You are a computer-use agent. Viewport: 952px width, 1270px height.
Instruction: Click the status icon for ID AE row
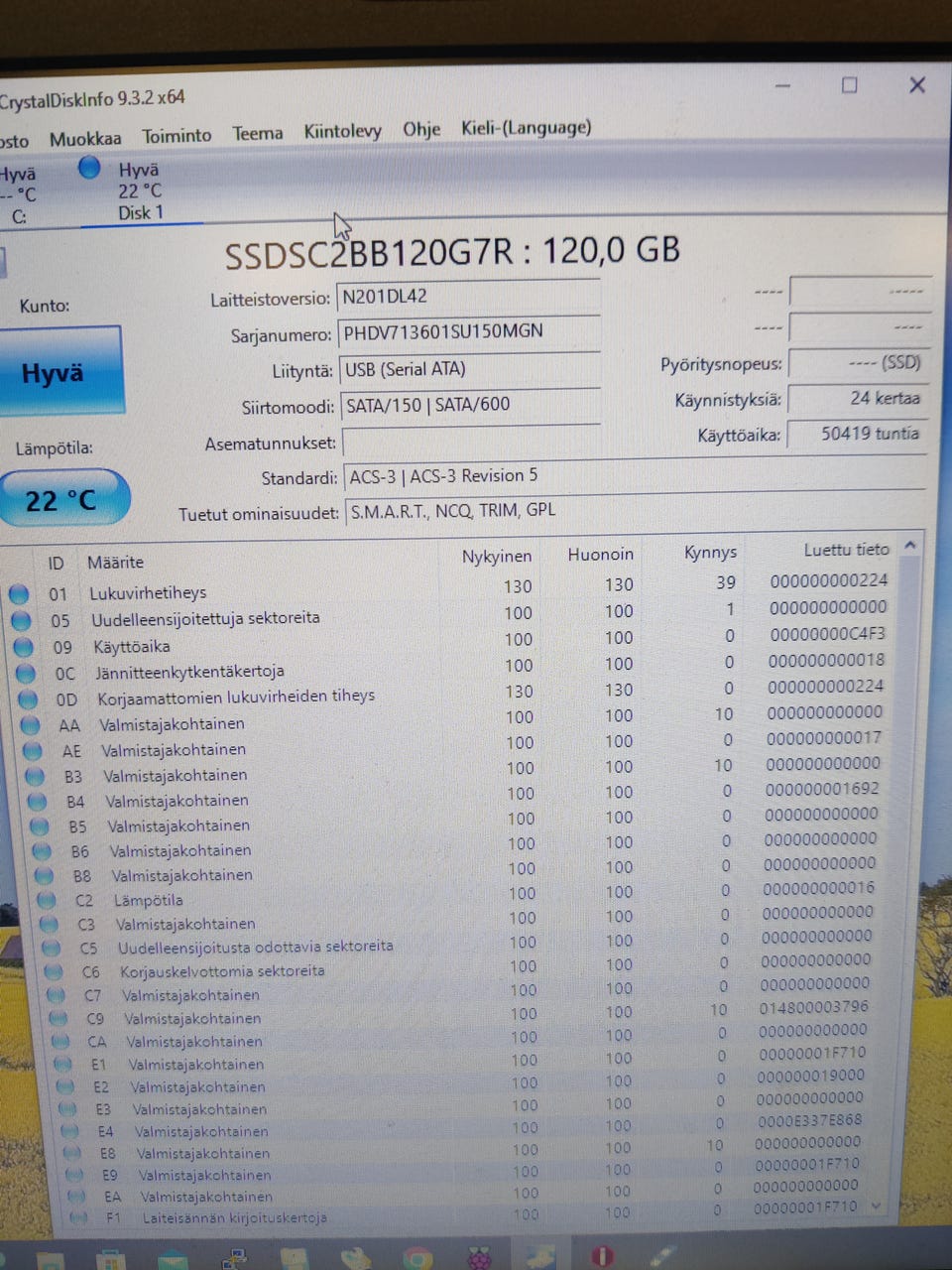[33, 750]
